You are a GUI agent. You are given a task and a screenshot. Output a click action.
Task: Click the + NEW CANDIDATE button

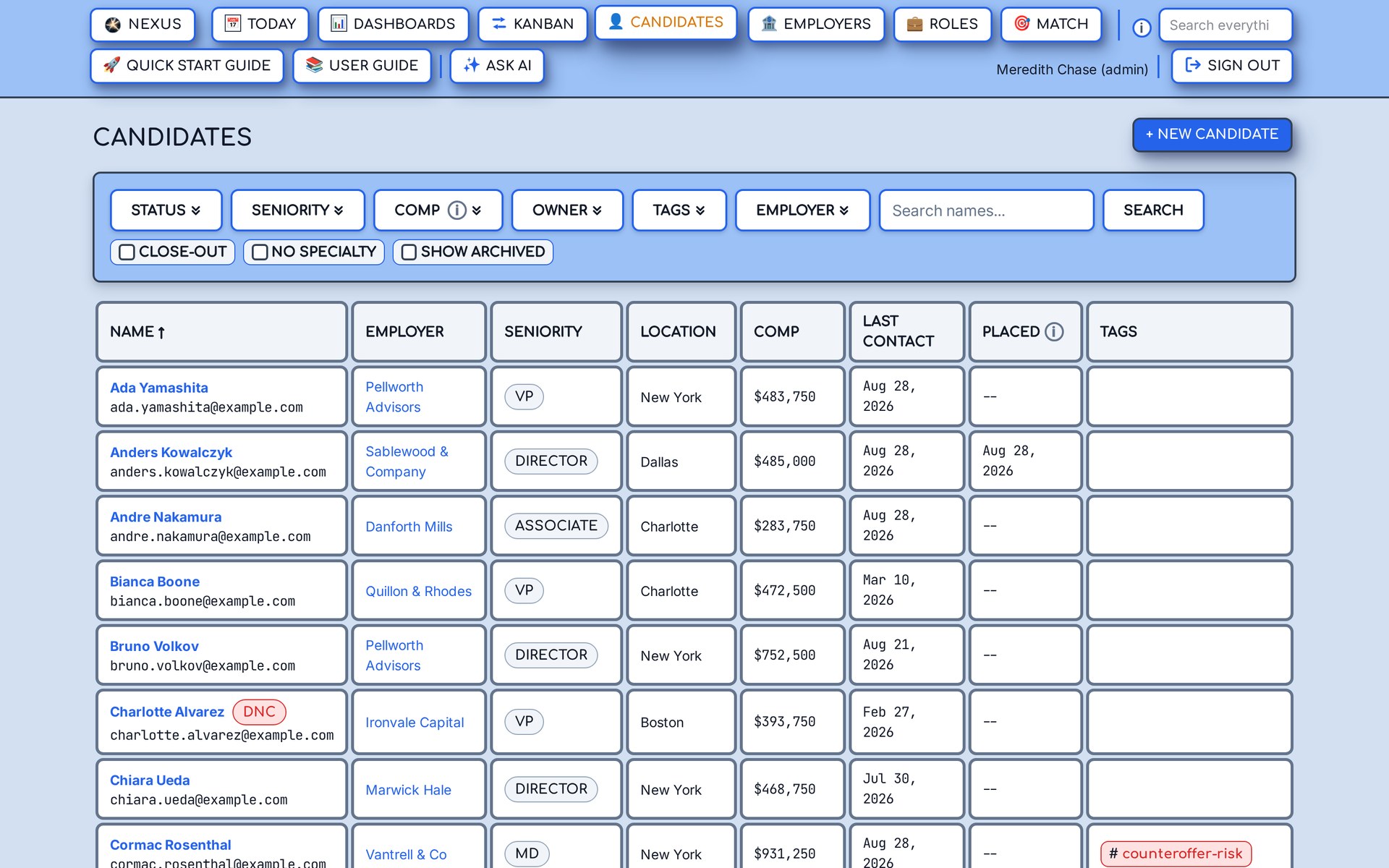coord(1212,135)
